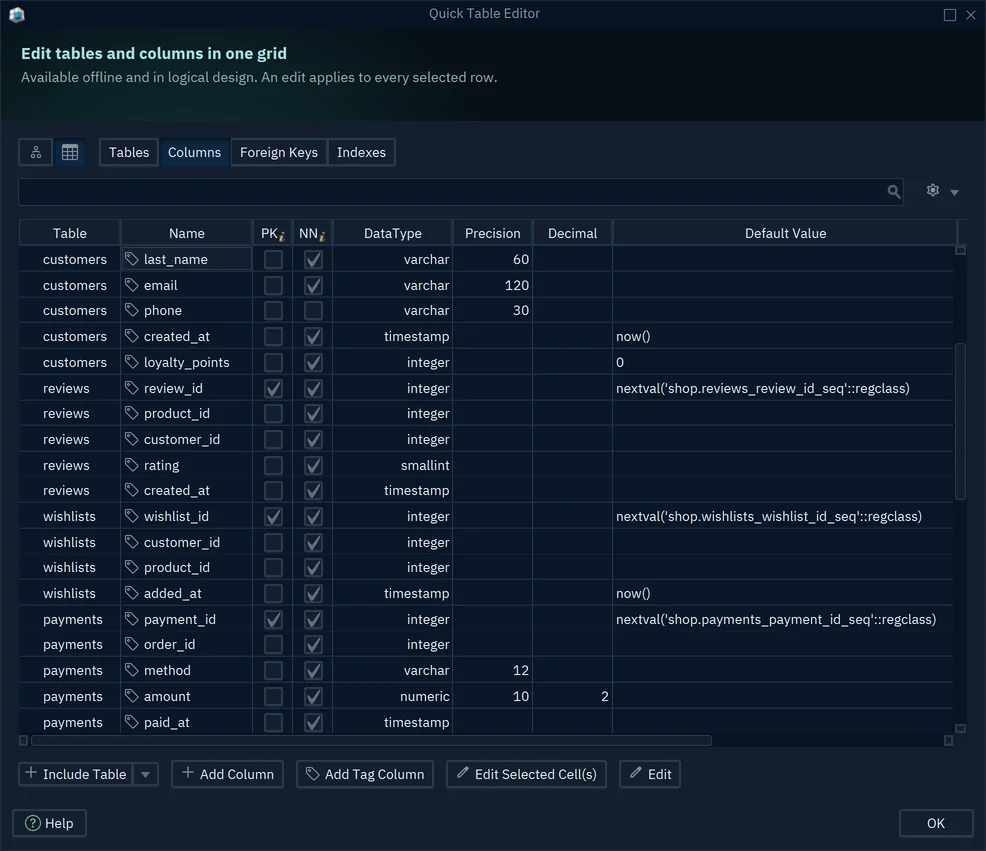Click the tag icon beside order_id

[131, 644]
